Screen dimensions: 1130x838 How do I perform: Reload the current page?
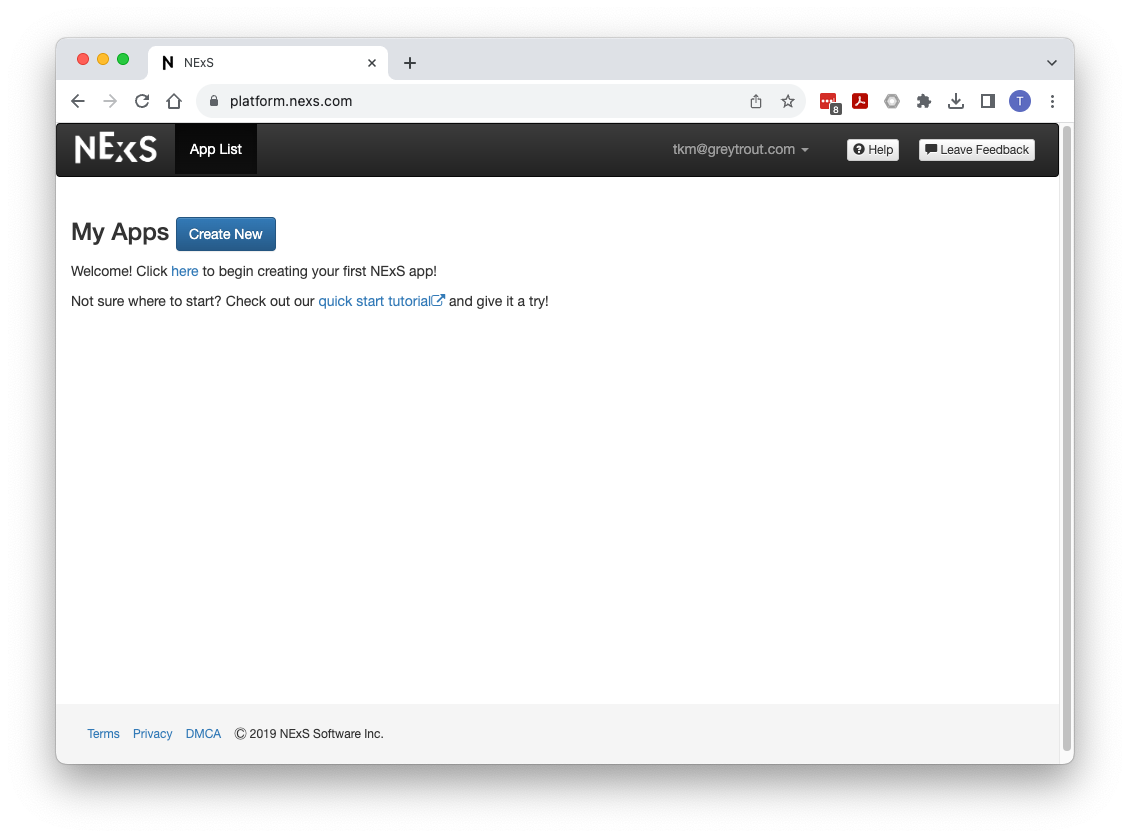coord(142,101)
